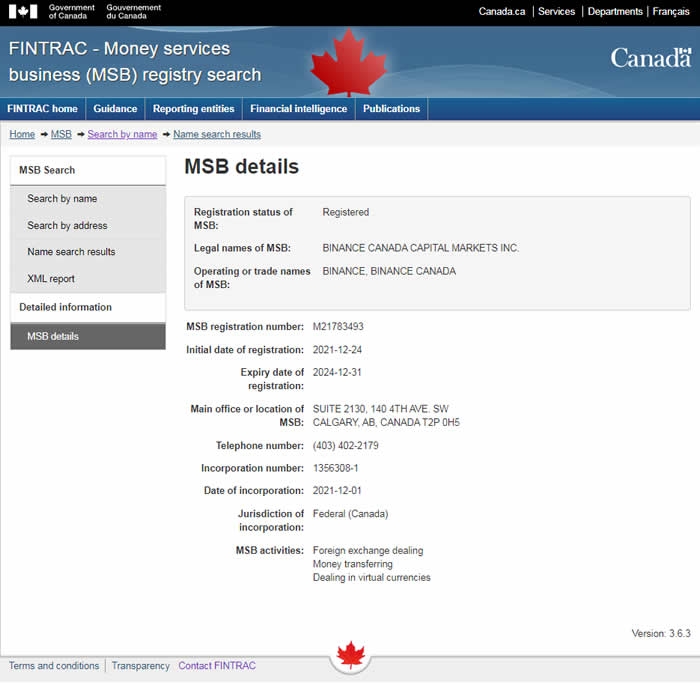Click the Government of Canada flag icon
700x683 pixels.
23,11
